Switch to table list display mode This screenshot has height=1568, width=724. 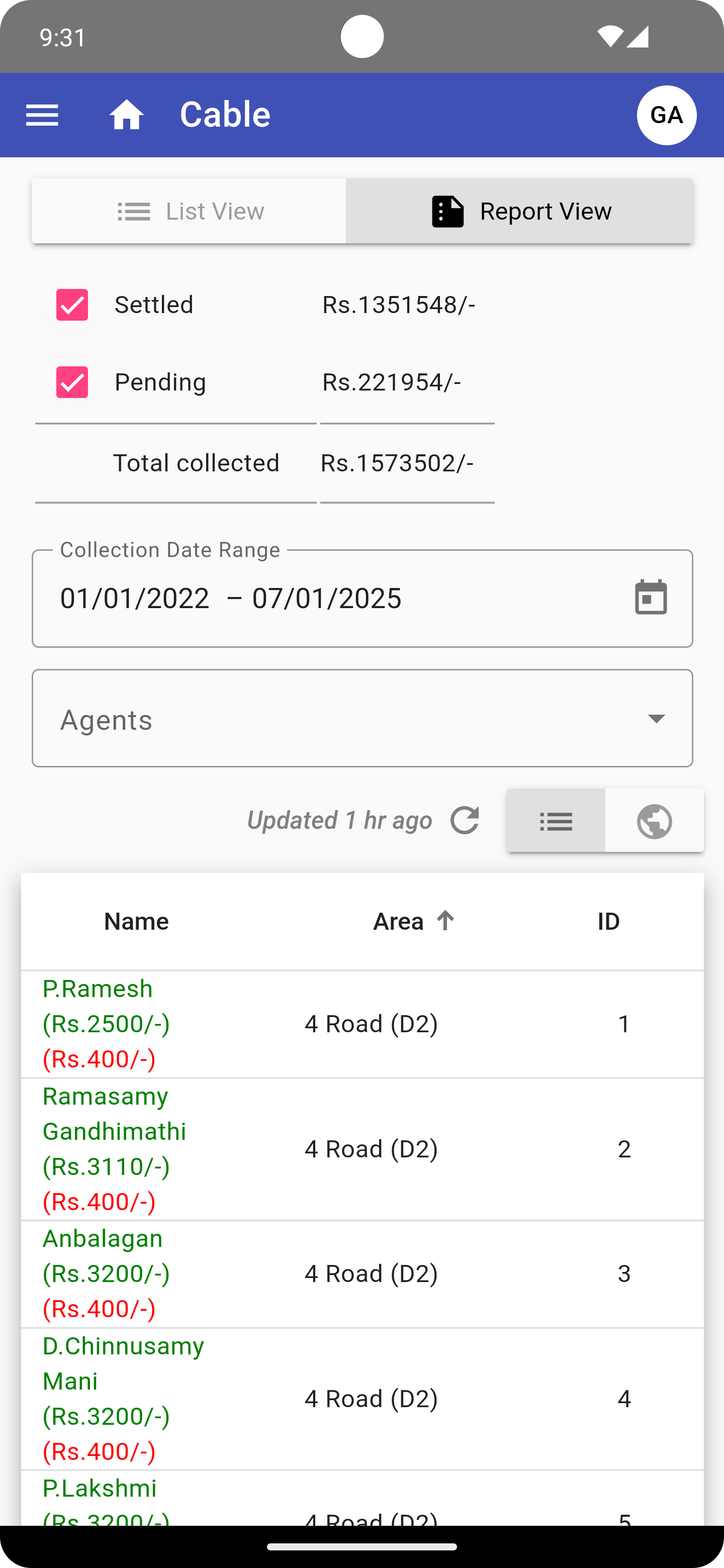(x=556, y=821)
